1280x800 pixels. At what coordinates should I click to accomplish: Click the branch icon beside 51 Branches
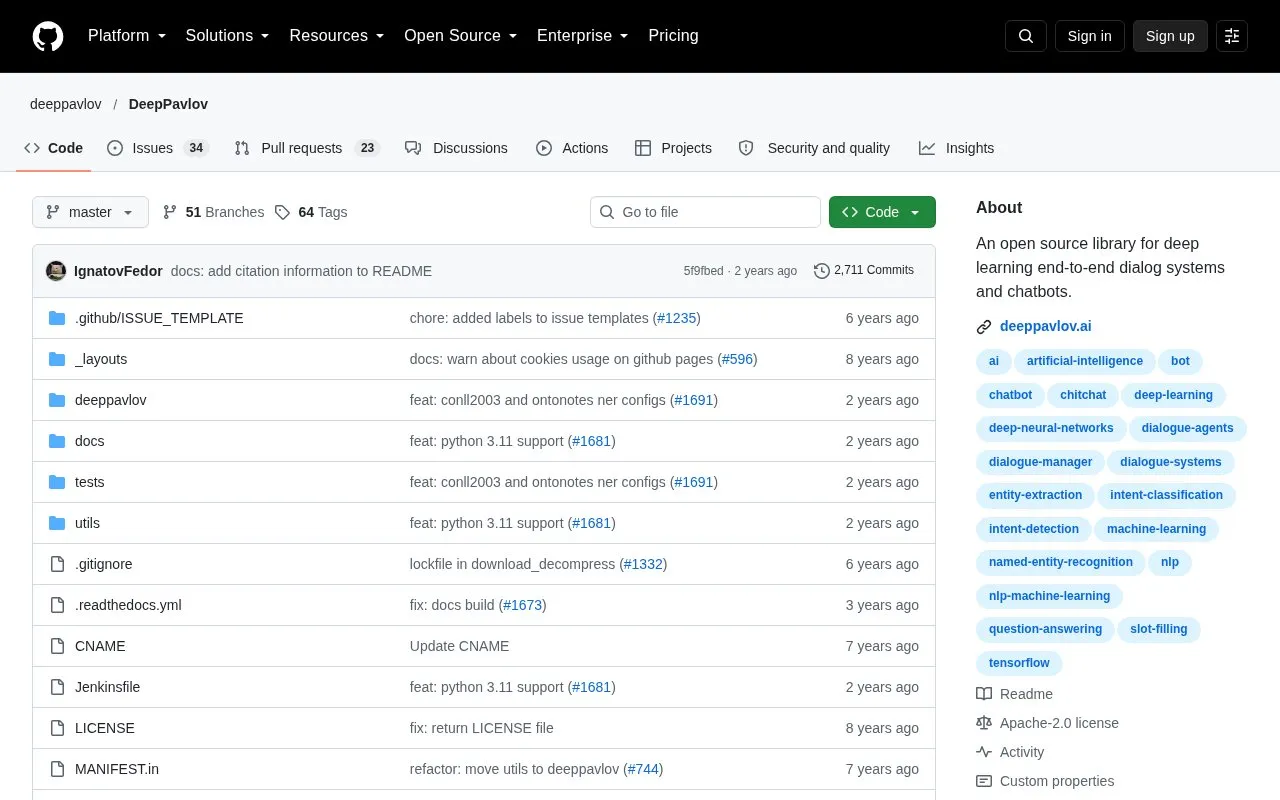(170, 212)
